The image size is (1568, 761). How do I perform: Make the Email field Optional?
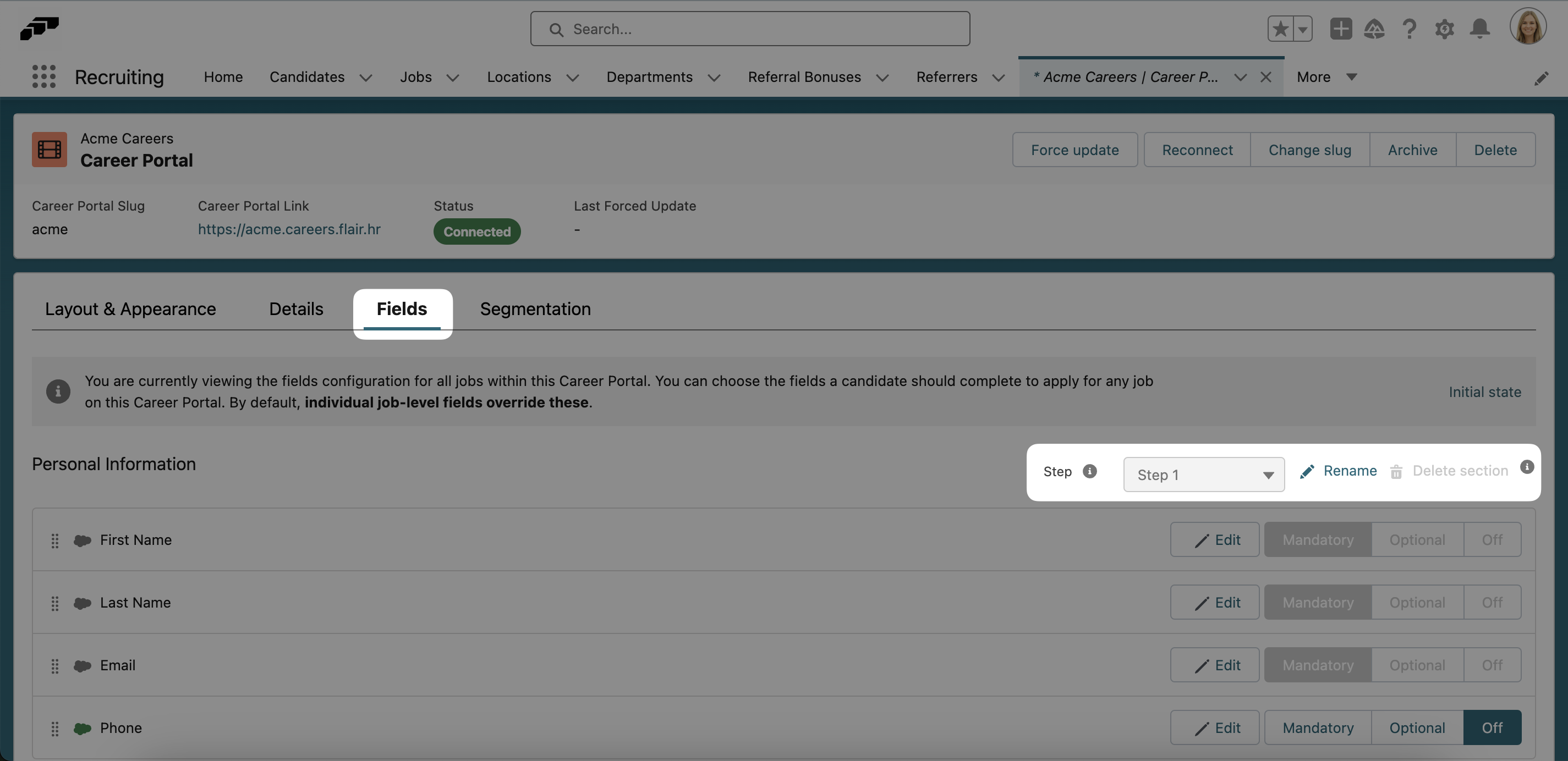tap(1417, 664)
